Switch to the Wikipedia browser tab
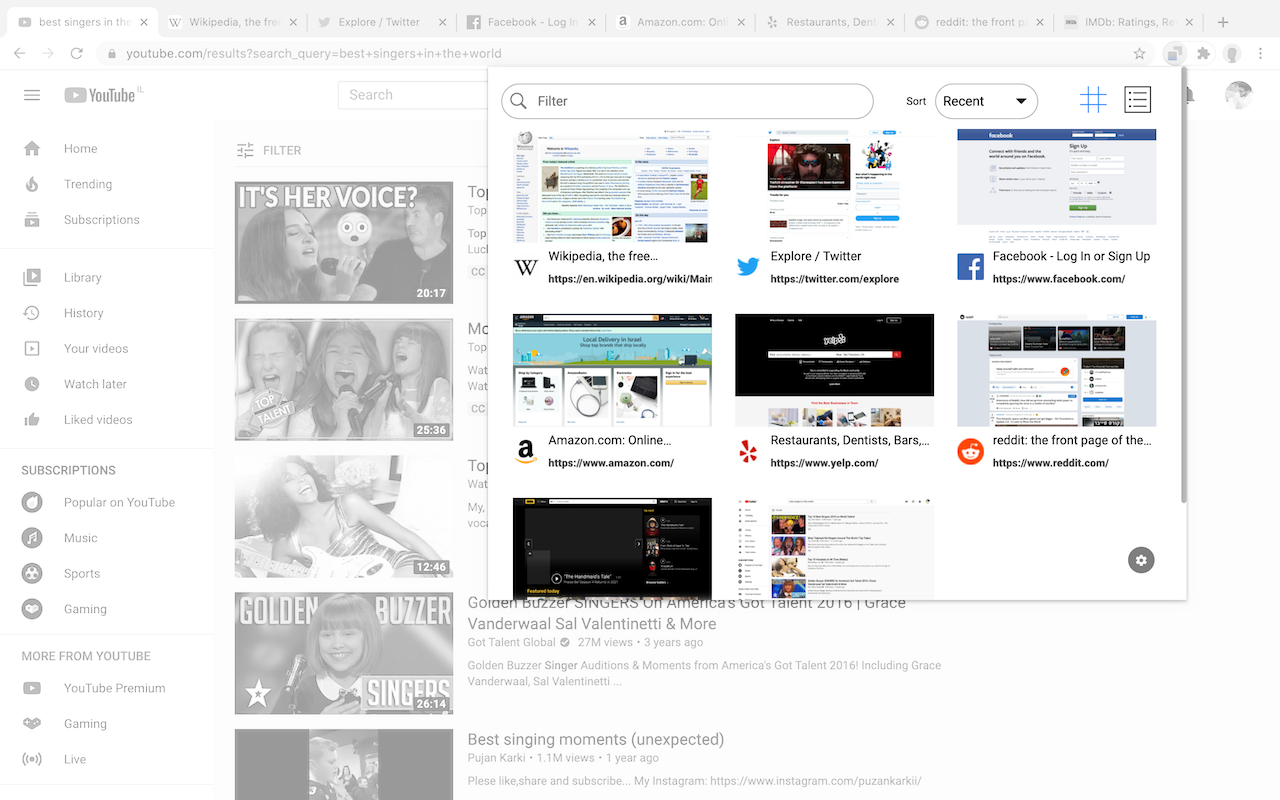Viewport: 1280px width, 800px height. coord(232,21)
